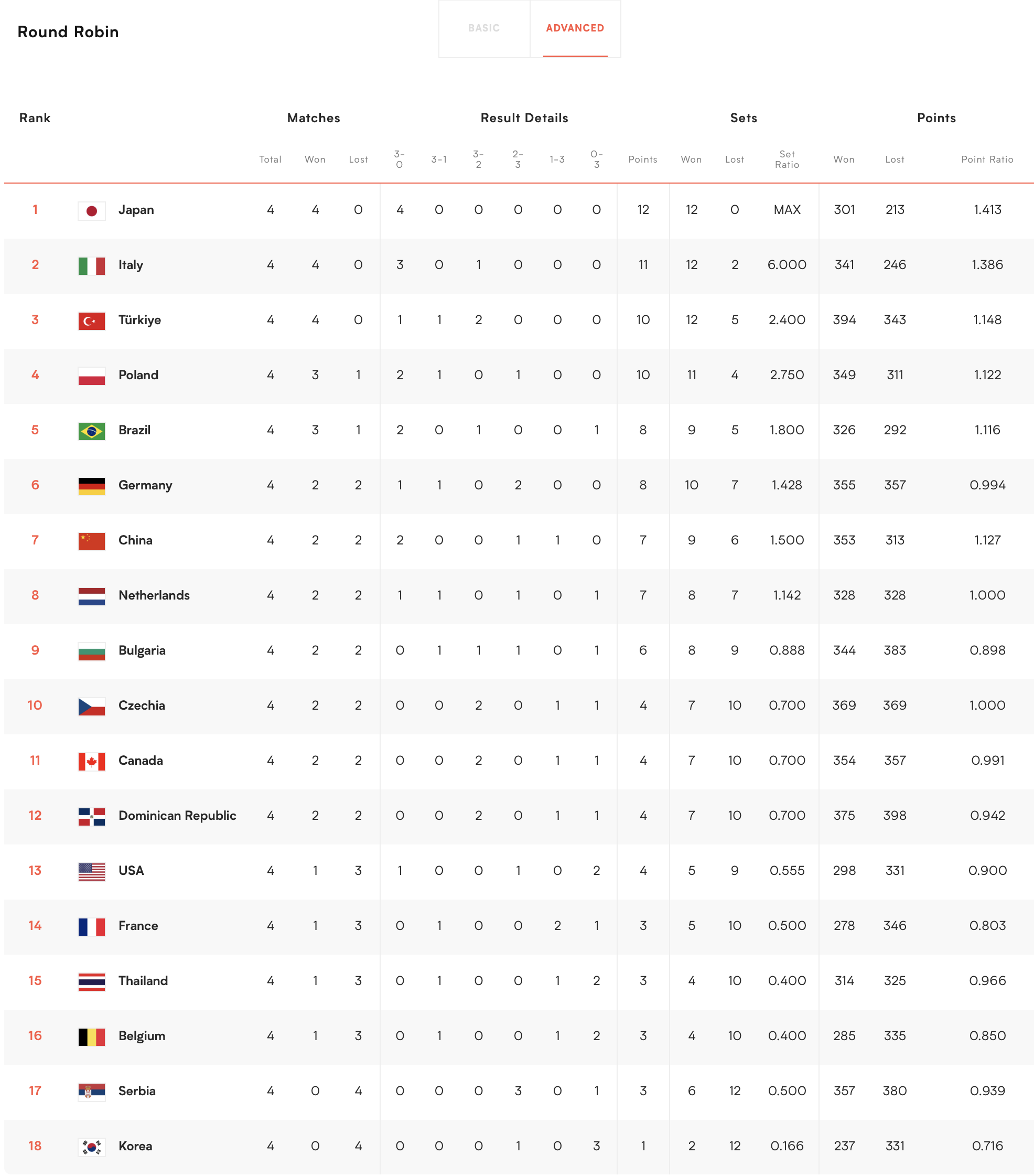Click the Point Ratio column header
The width and height of the screenshot is (1034, 1176).
987,159
